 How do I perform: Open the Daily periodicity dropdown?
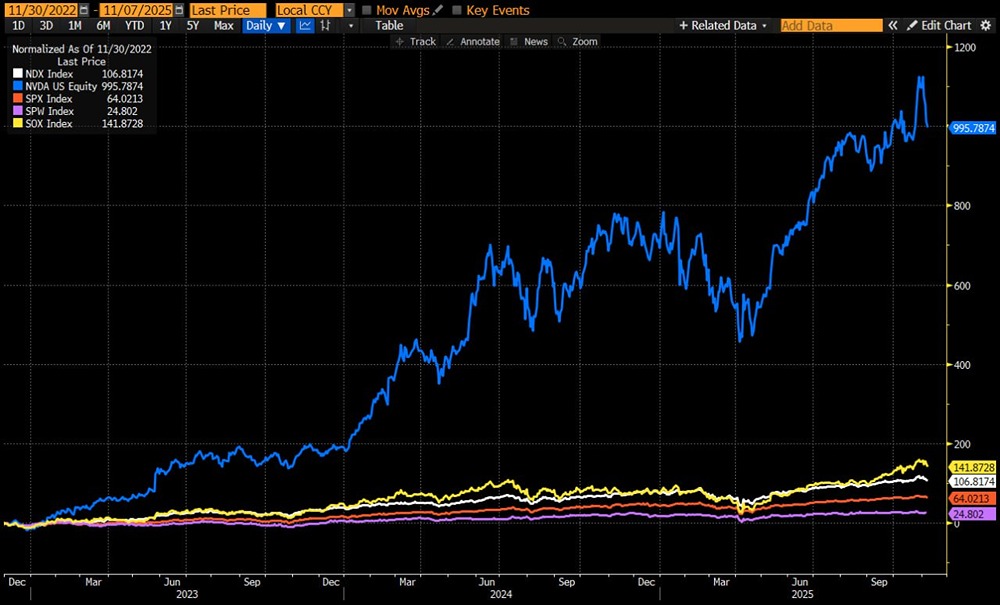(x=267, y=25)
